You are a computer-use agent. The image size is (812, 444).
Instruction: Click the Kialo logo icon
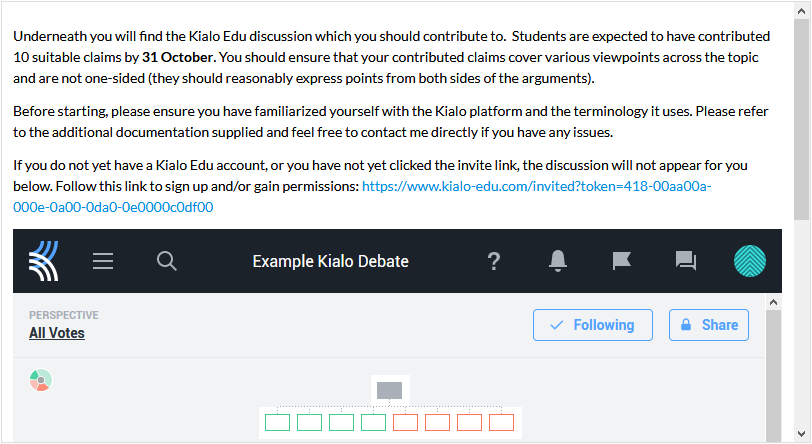click(44, 261)
